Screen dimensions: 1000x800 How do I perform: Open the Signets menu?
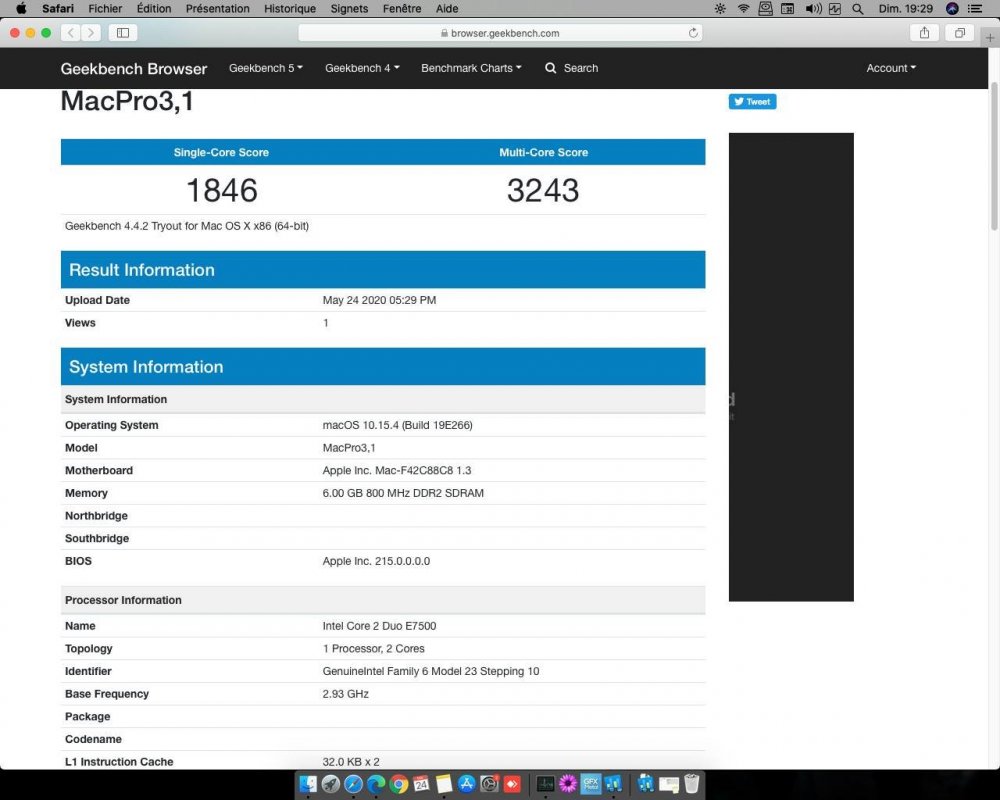pos(349,8)
